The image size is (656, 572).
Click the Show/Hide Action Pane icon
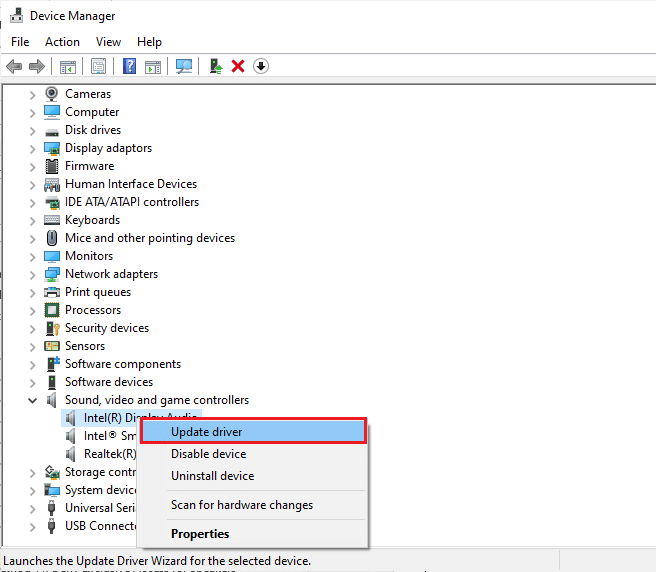pyautogui.click(x=153, y=67)
